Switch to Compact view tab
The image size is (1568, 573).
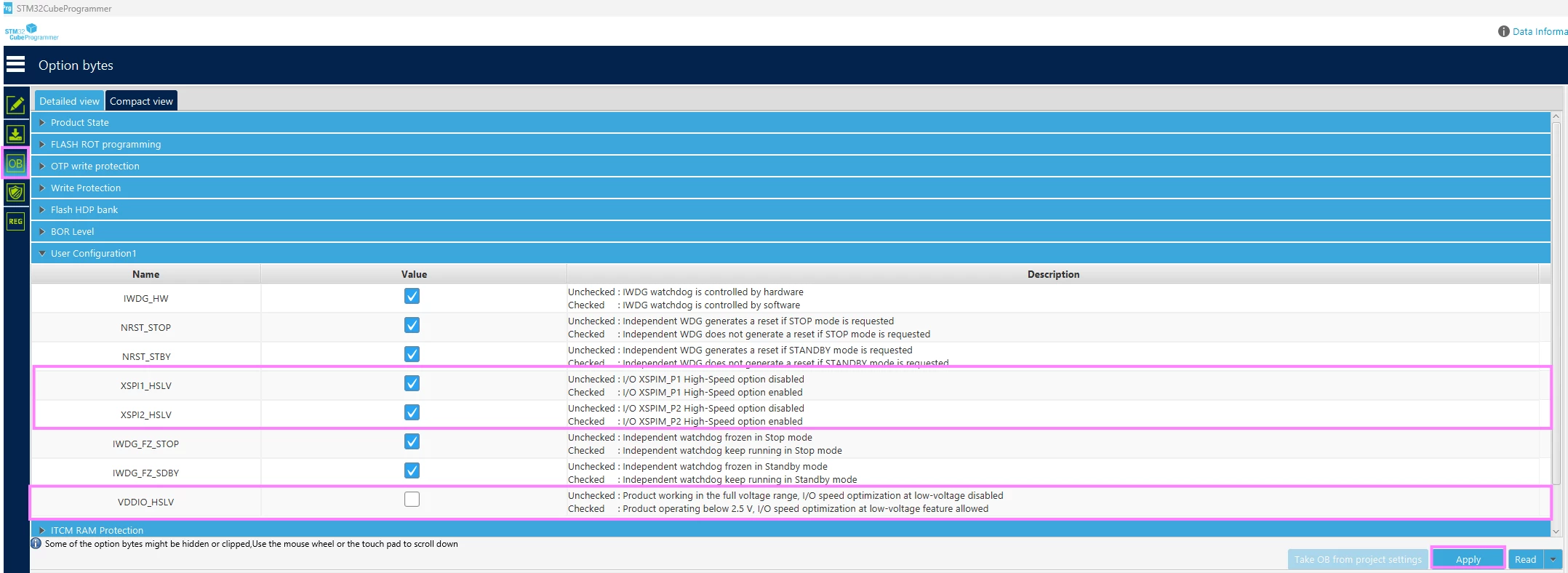pos(141,101)
